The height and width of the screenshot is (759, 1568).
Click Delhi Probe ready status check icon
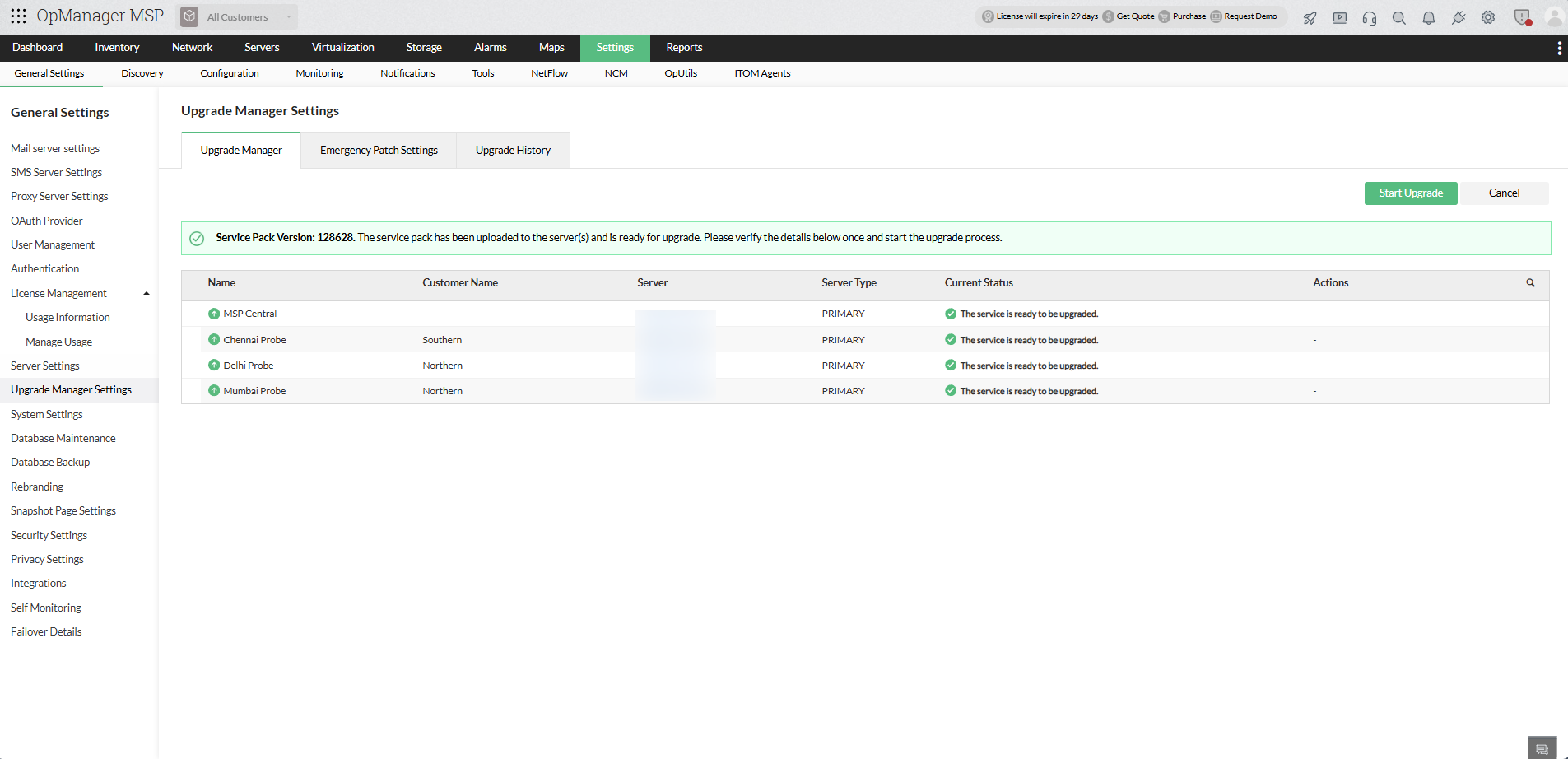pyautogui.click(x=951, y=366)
